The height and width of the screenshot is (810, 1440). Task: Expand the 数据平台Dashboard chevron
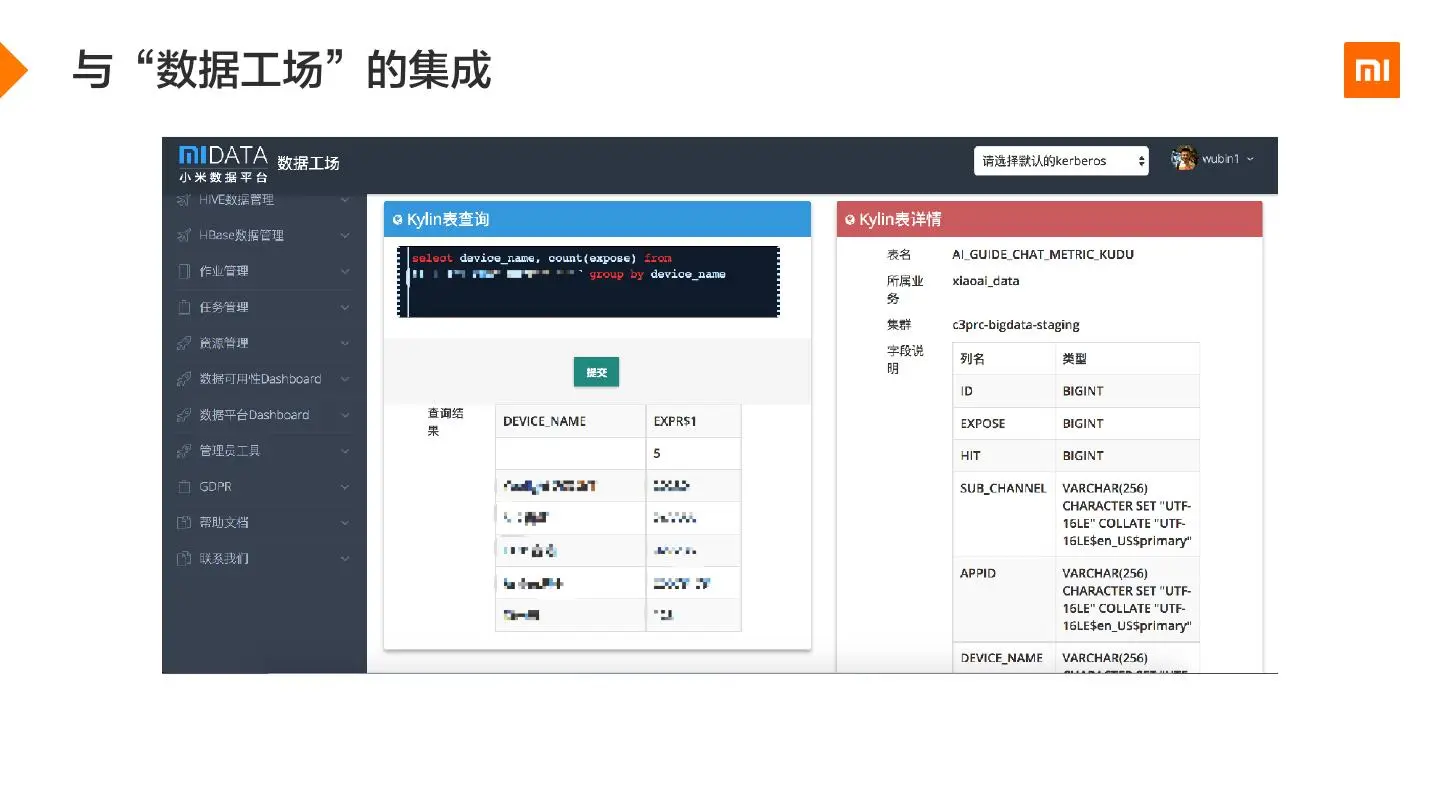click(345, 415)
